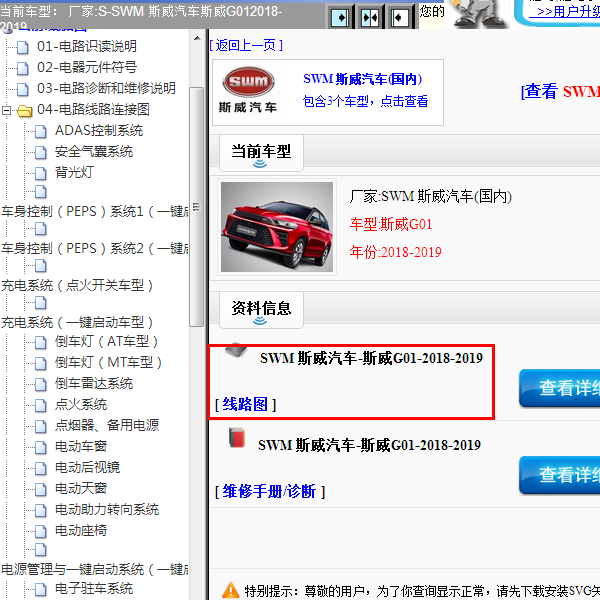This screenshot has width=600, height=600.
Task: Click 返回上一页 link
Action: 246,46
